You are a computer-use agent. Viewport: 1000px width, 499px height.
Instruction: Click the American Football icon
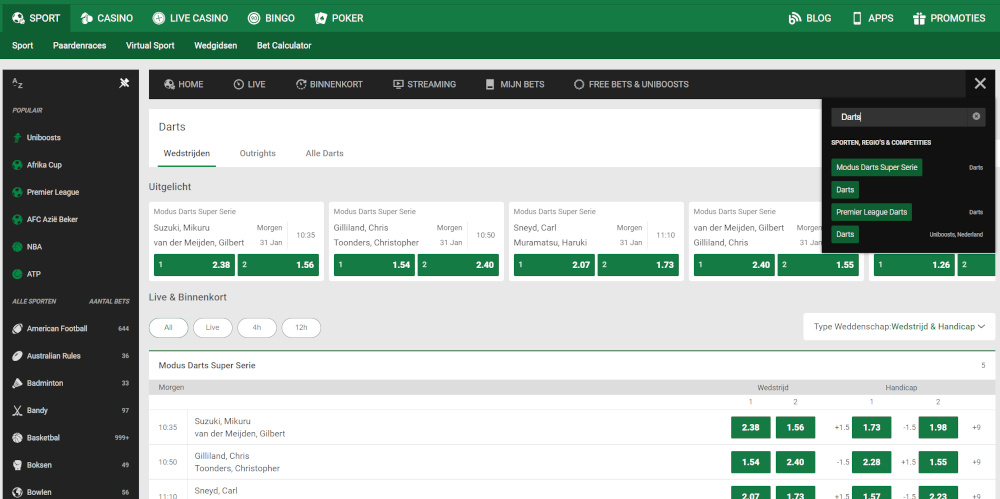coord(17,329)
